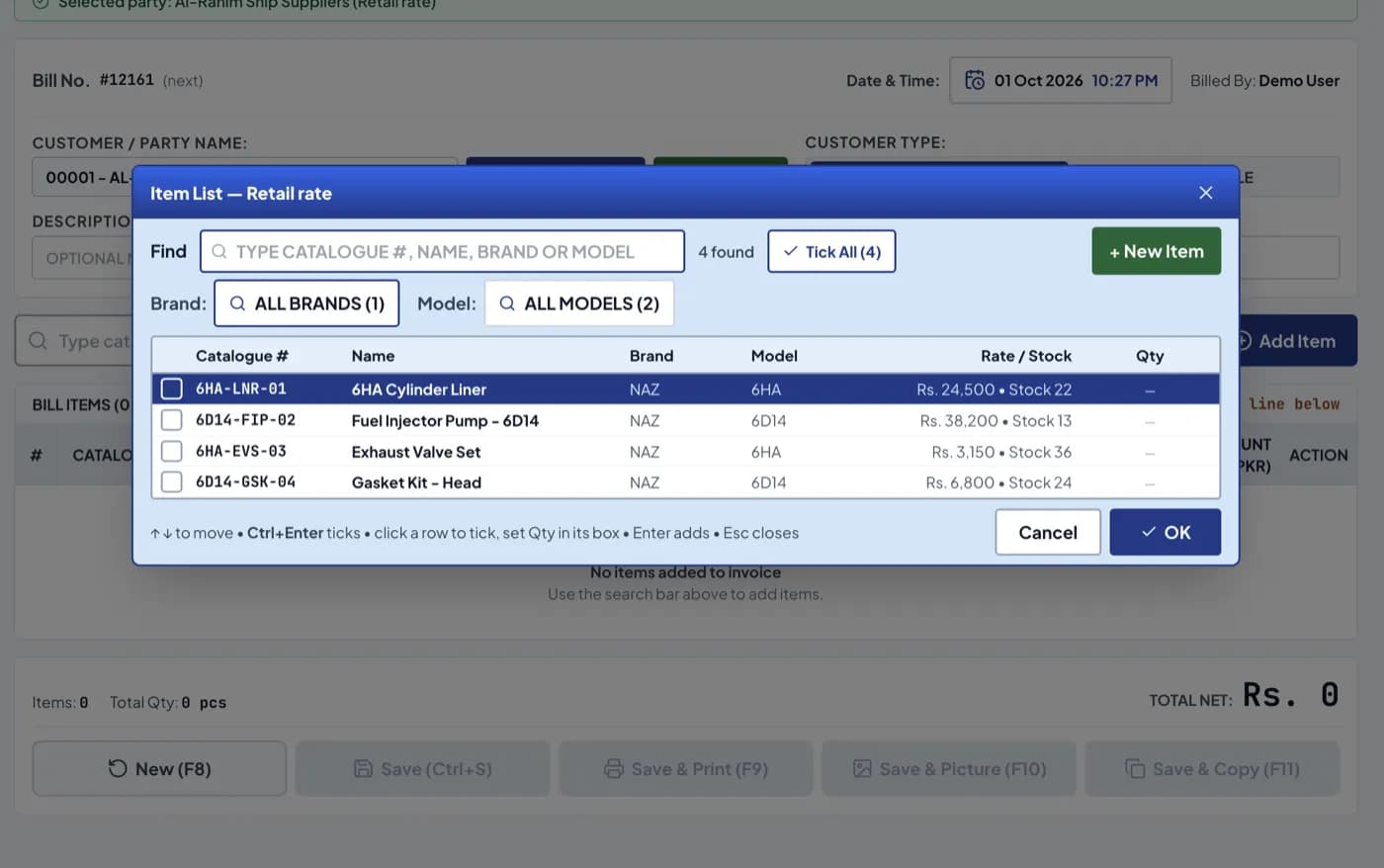
Task: Tick the checkbox for 6D14-FIP-02
Action: pyautogui.click(x=172, y=420)
